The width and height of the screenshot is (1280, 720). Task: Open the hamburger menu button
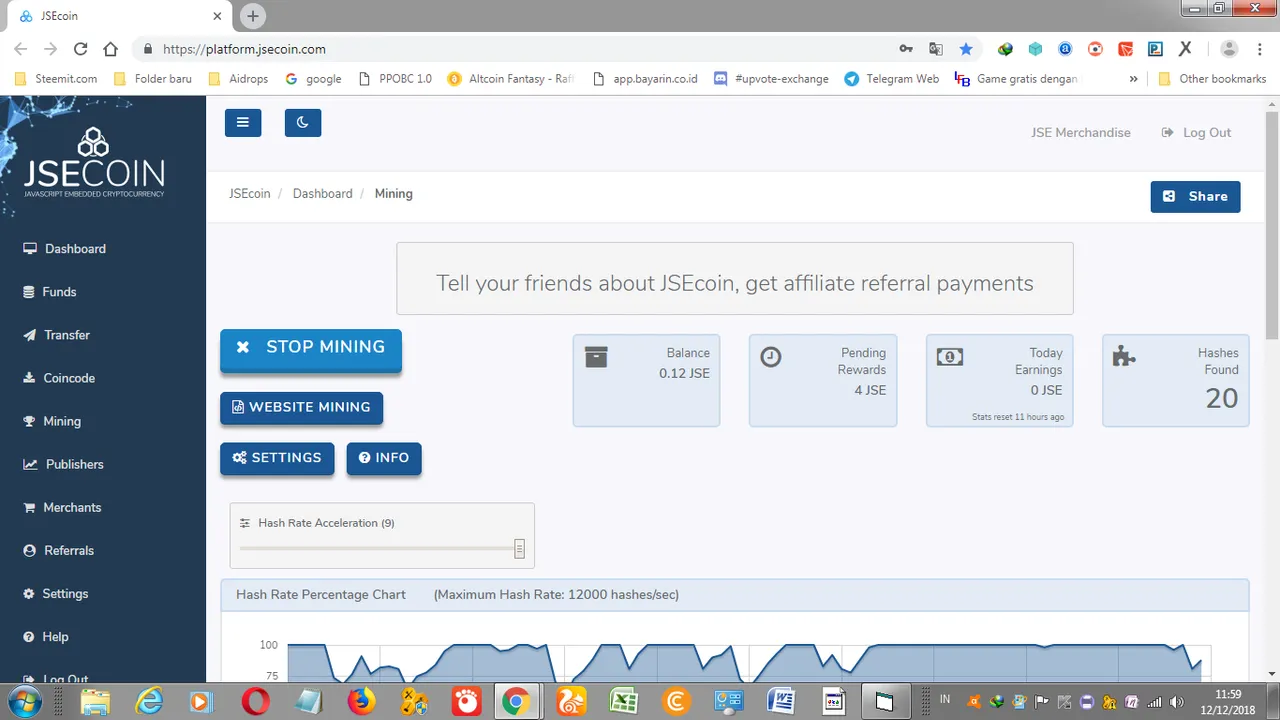pos(243,123)
